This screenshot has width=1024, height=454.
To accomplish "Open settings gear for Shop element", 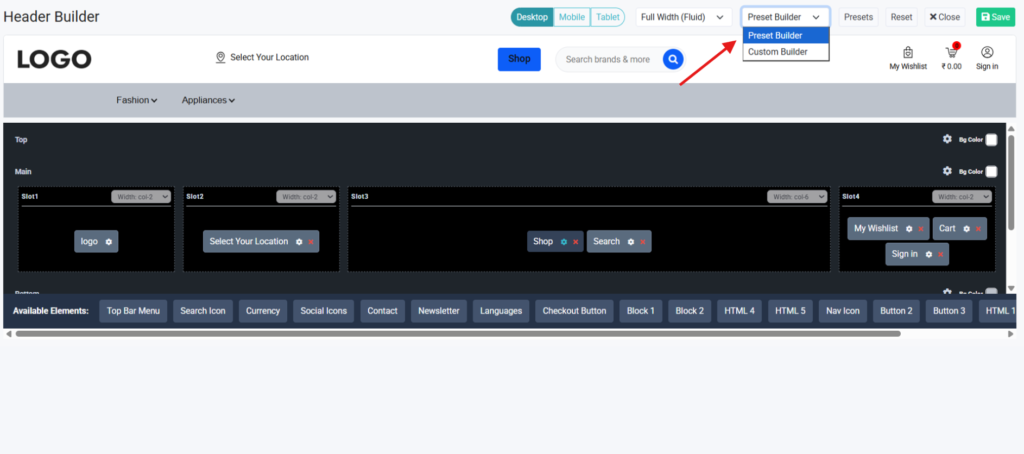I will [x=564, y=242].
